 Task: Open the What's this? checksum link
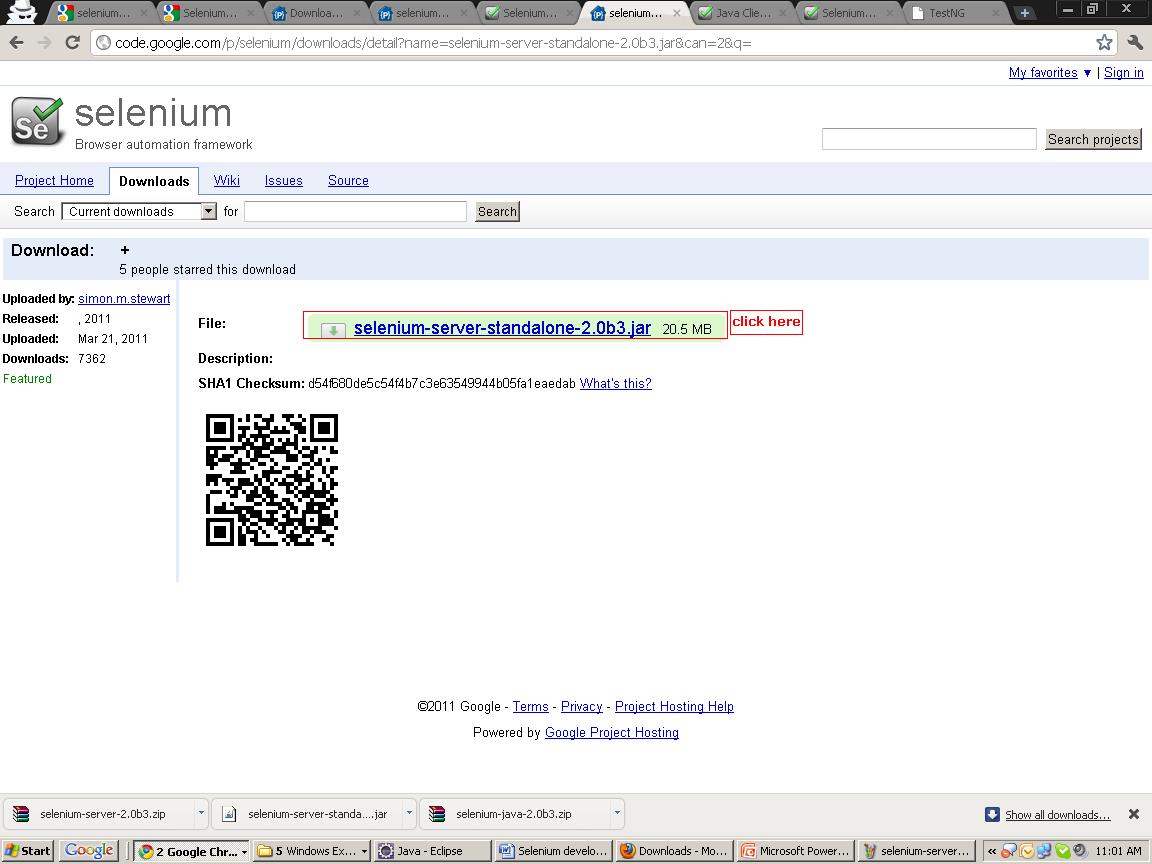615,383
